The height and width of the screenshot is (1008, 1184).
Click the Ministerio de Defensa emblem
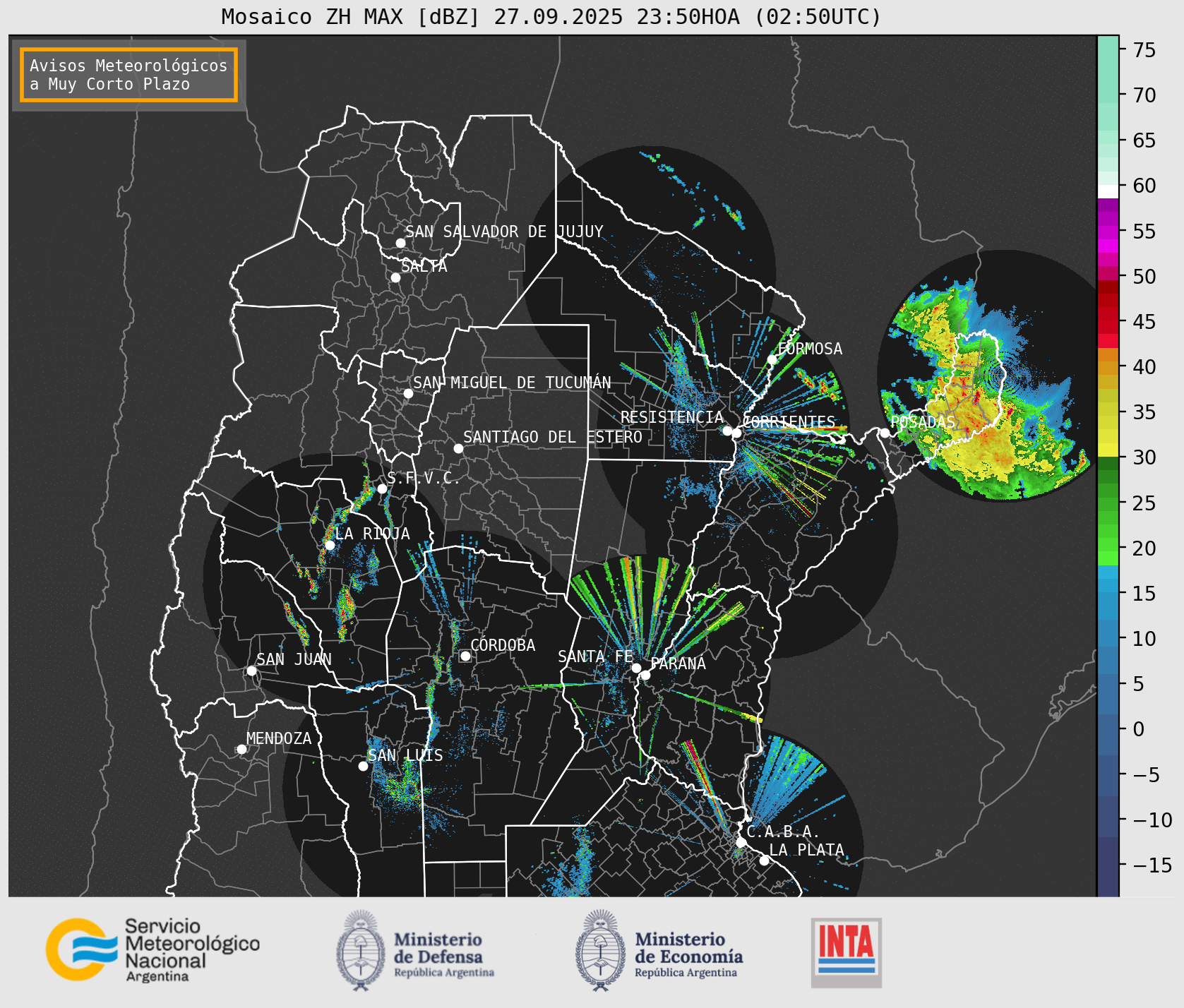[x=361, y=949]
